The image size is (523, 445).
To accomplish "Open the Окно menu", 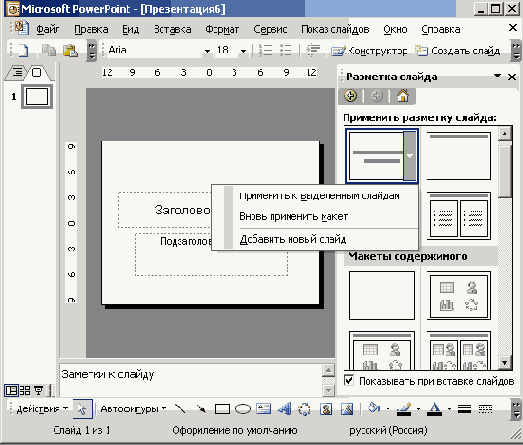I will click(x=395, y=29).
